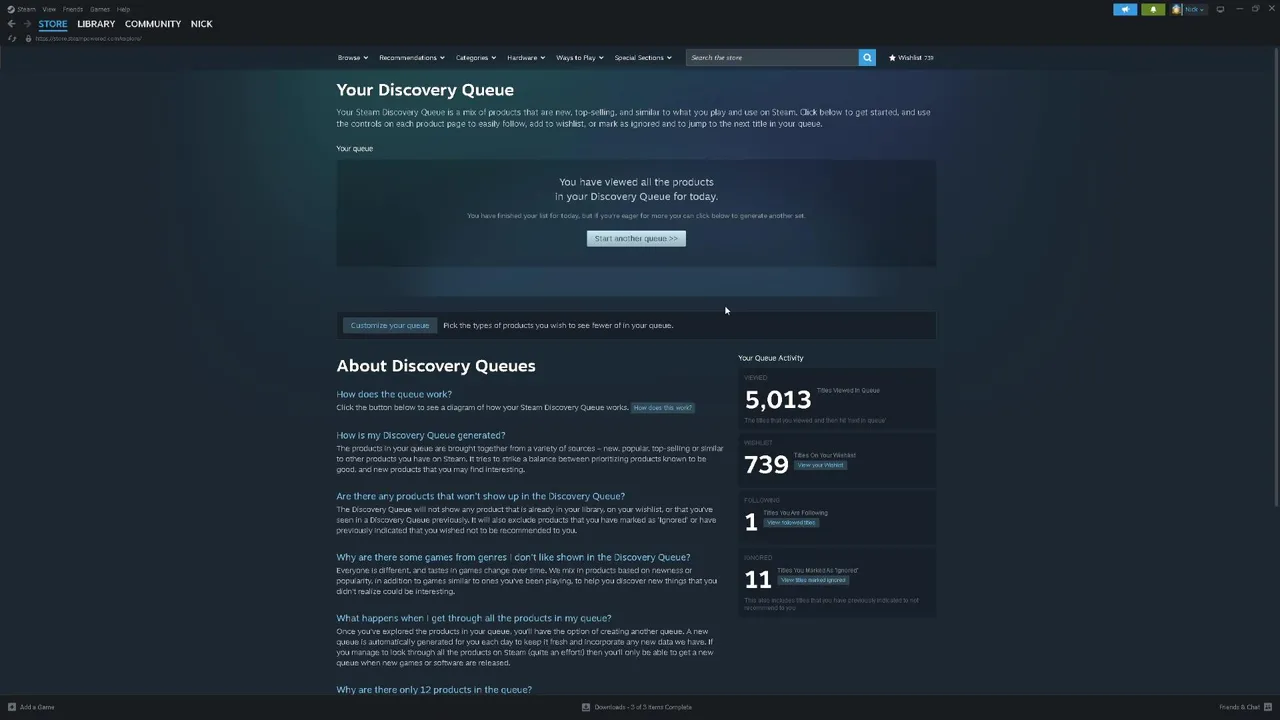Viewport: 1280px width, 720px height.
Task: Click the magnifier search button
Action: coord(867,57)
